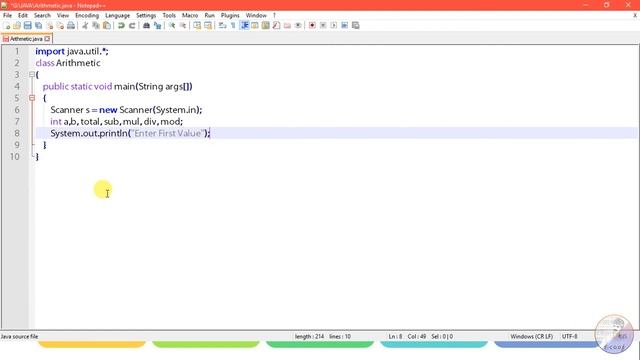Close document with menu bar X

(635, 15)
